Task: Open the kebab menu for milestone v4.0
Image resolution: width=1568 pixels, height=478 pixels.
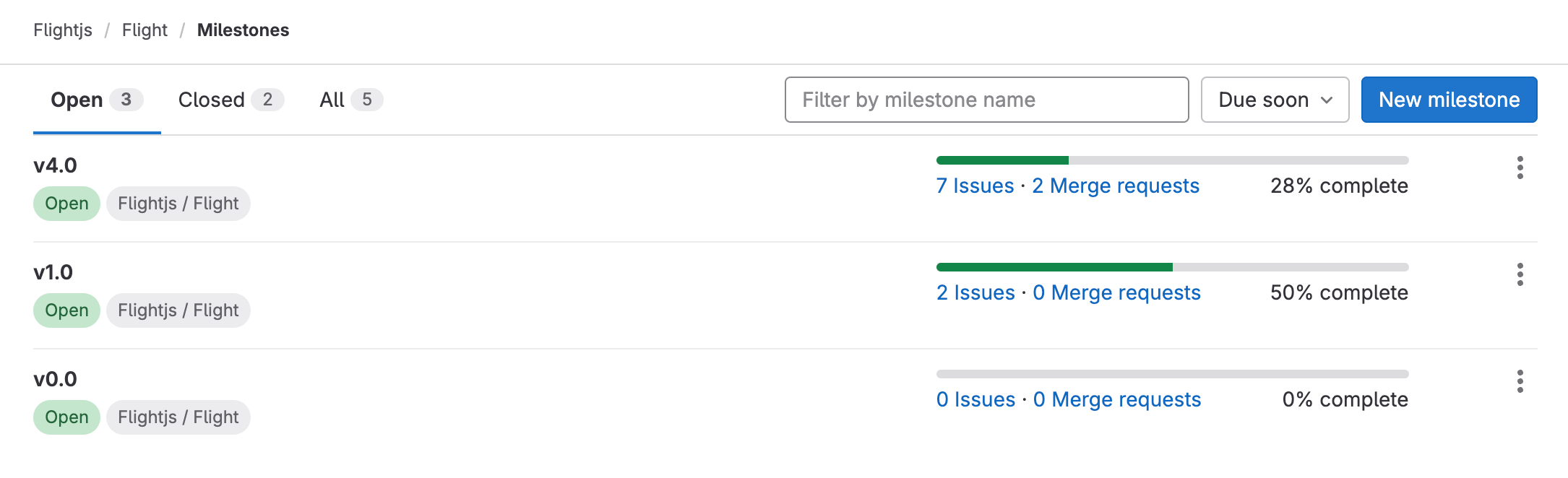Action: (1520, 168)
